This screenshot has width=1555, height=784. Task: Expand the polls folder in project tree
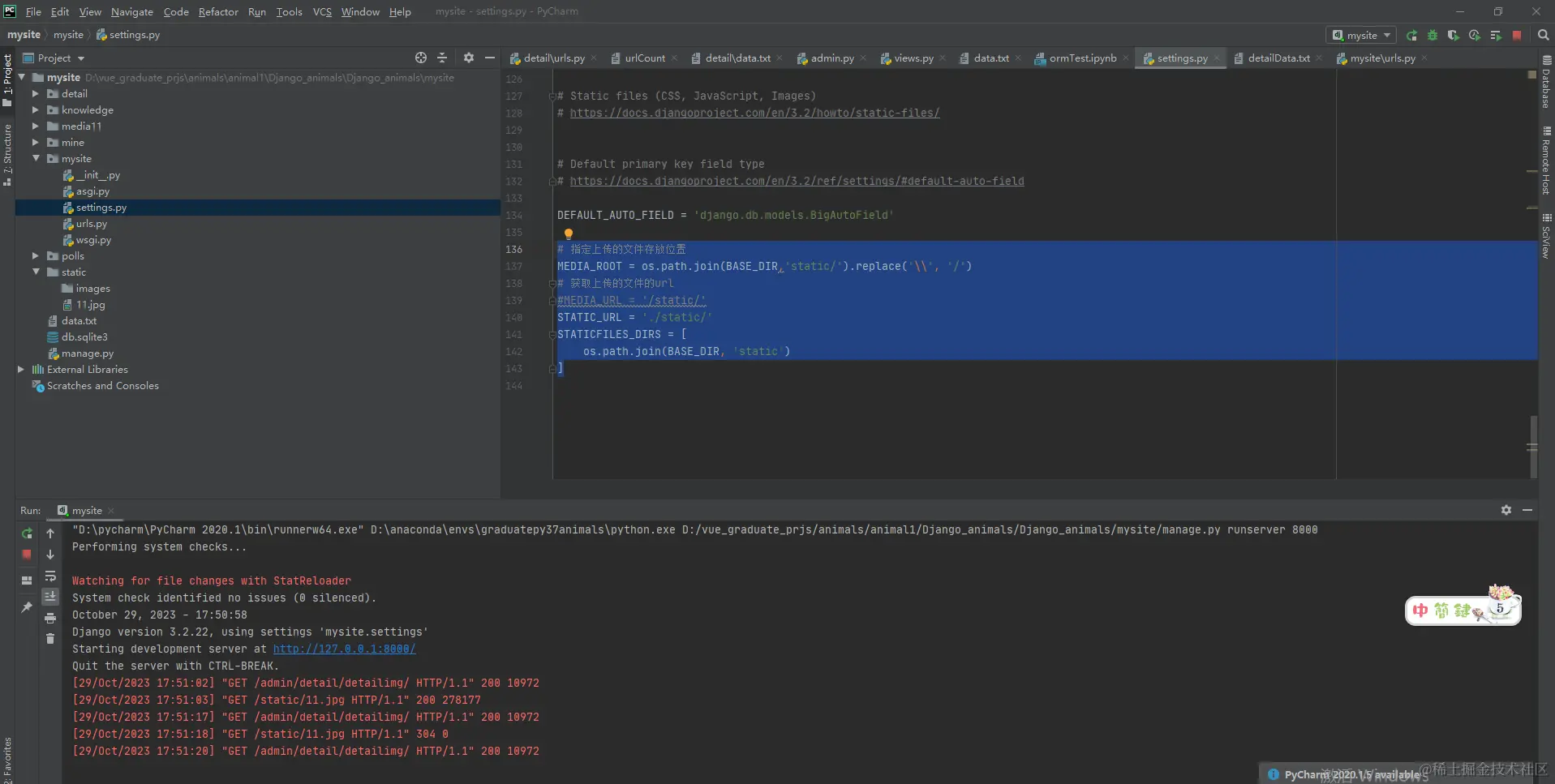coord(36,256)
